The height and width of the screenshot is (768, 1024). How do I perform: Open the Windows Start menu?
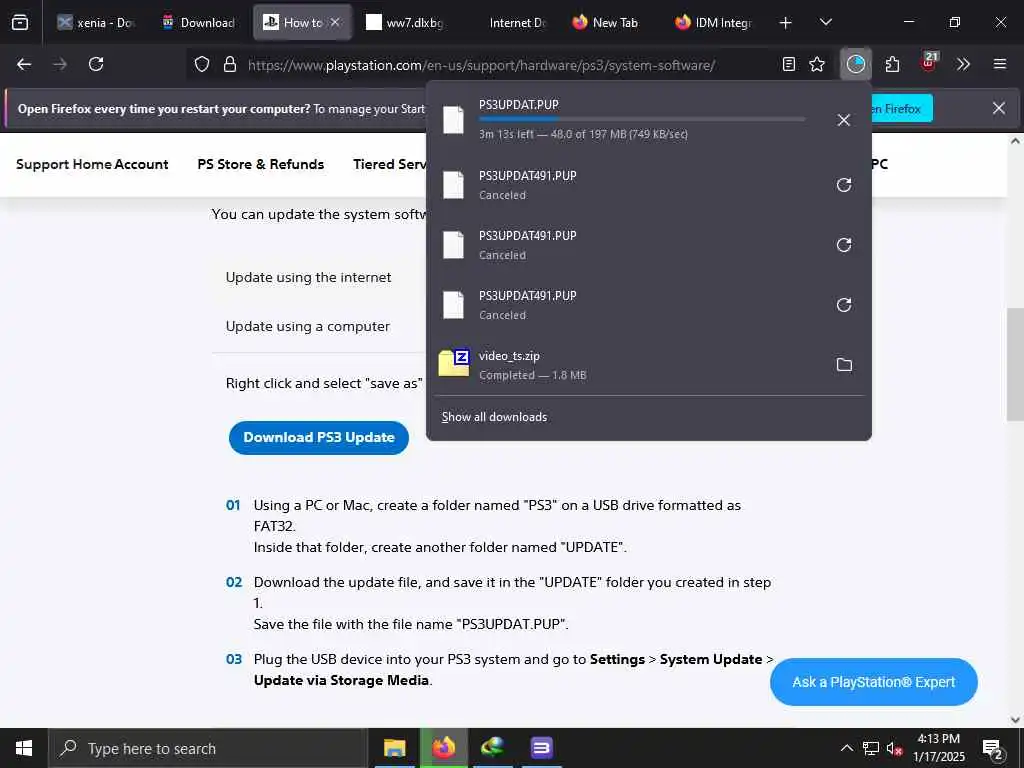pyautogui.click(x=24, y=748)
